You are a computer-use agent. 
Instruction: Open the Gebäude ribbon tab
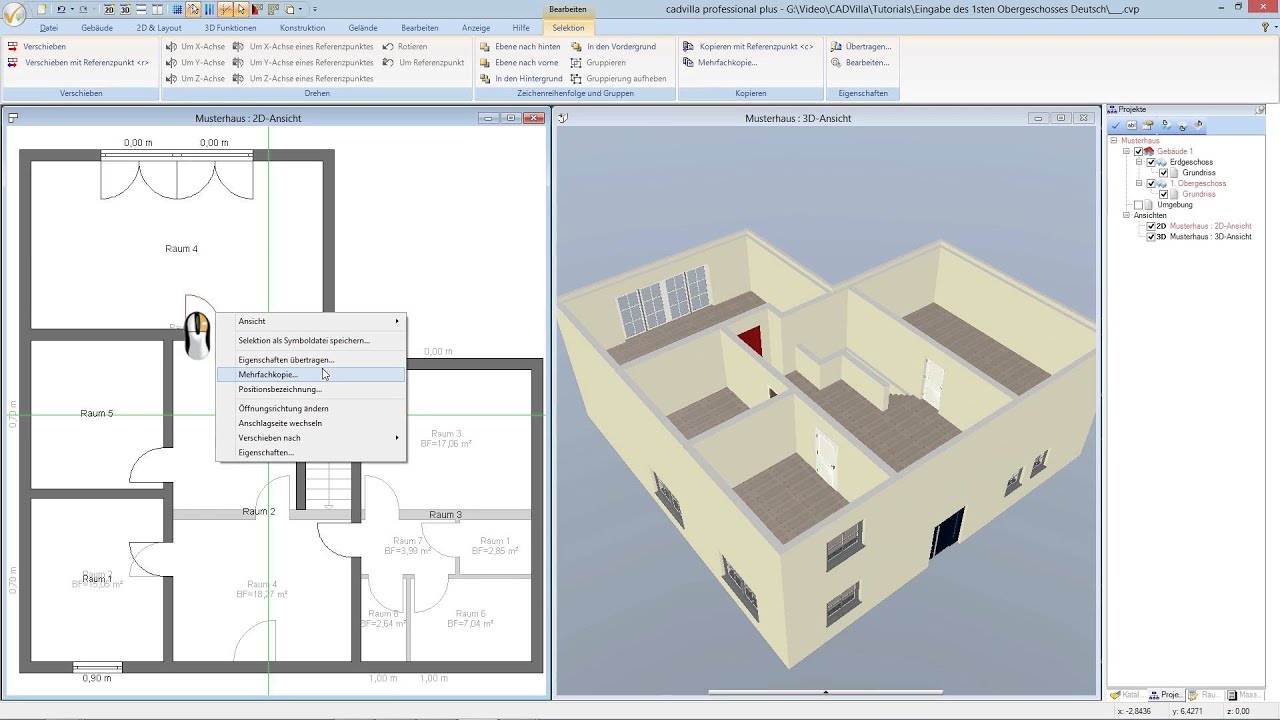pos(97,28)
